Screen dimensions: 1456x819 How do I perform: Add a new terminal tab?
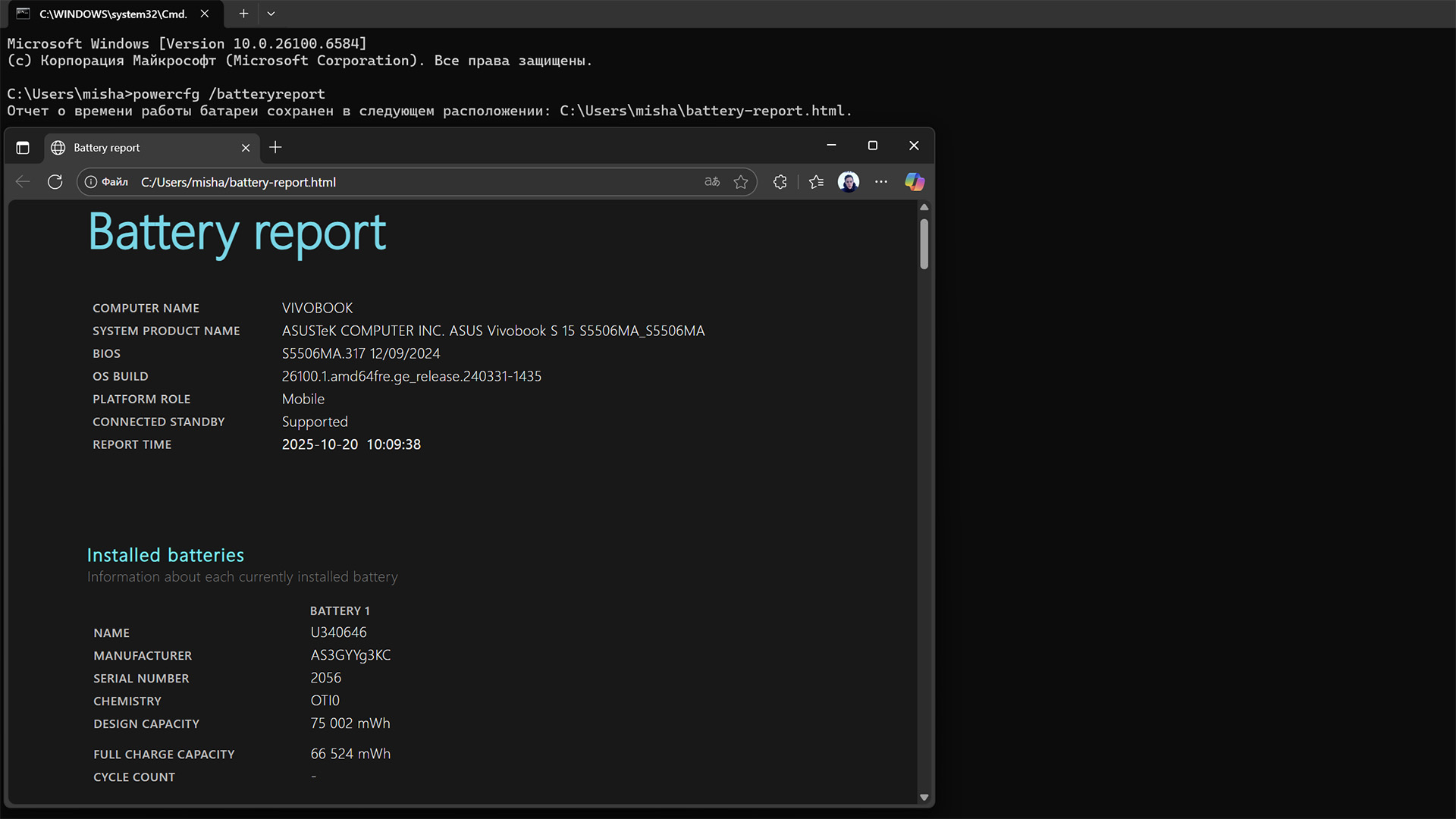click(x=243, y=14)
